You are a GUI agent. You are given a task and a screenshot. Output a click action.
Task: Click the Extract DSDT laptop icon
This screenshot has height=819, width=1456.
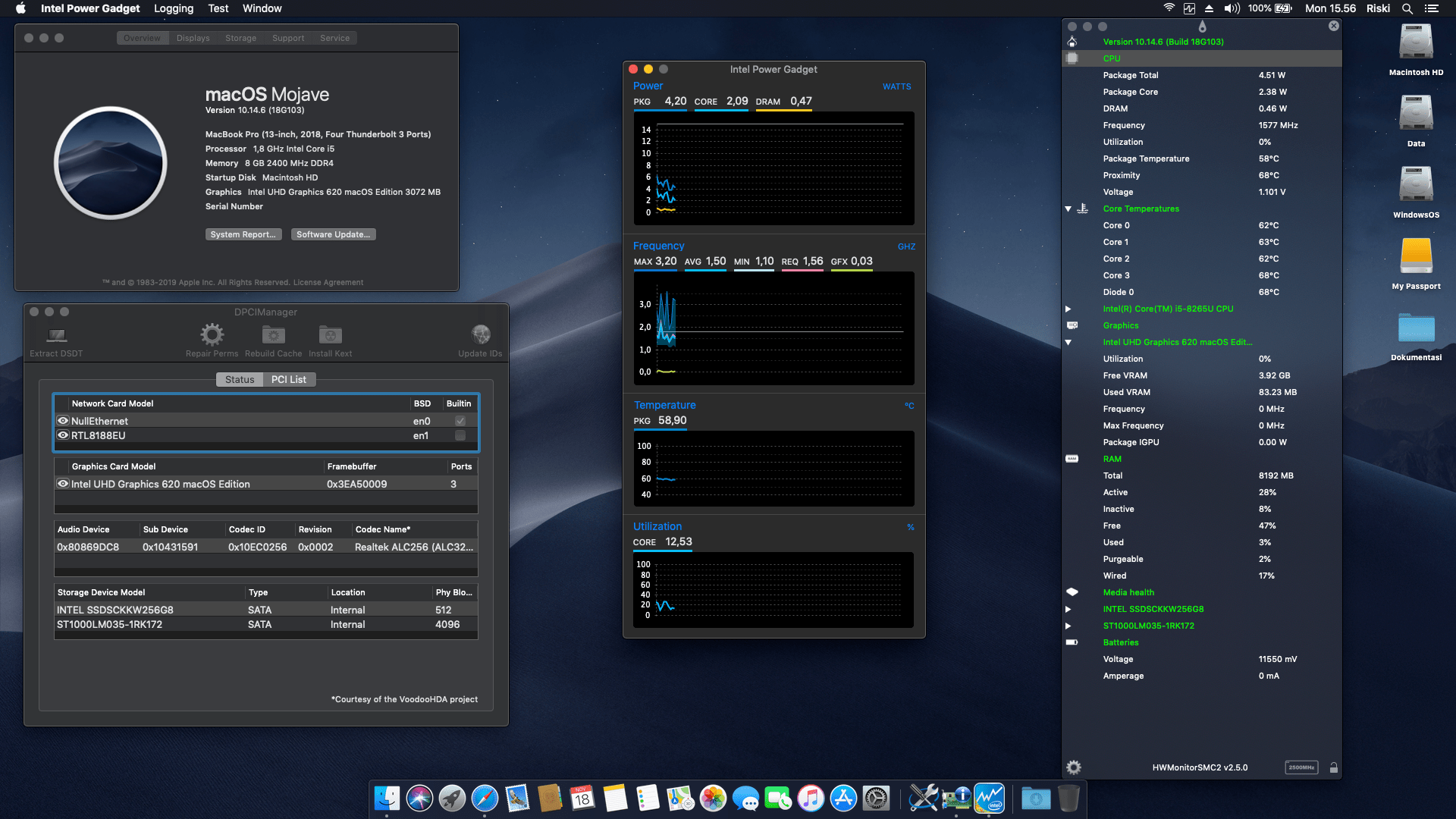tap(55, 334)
